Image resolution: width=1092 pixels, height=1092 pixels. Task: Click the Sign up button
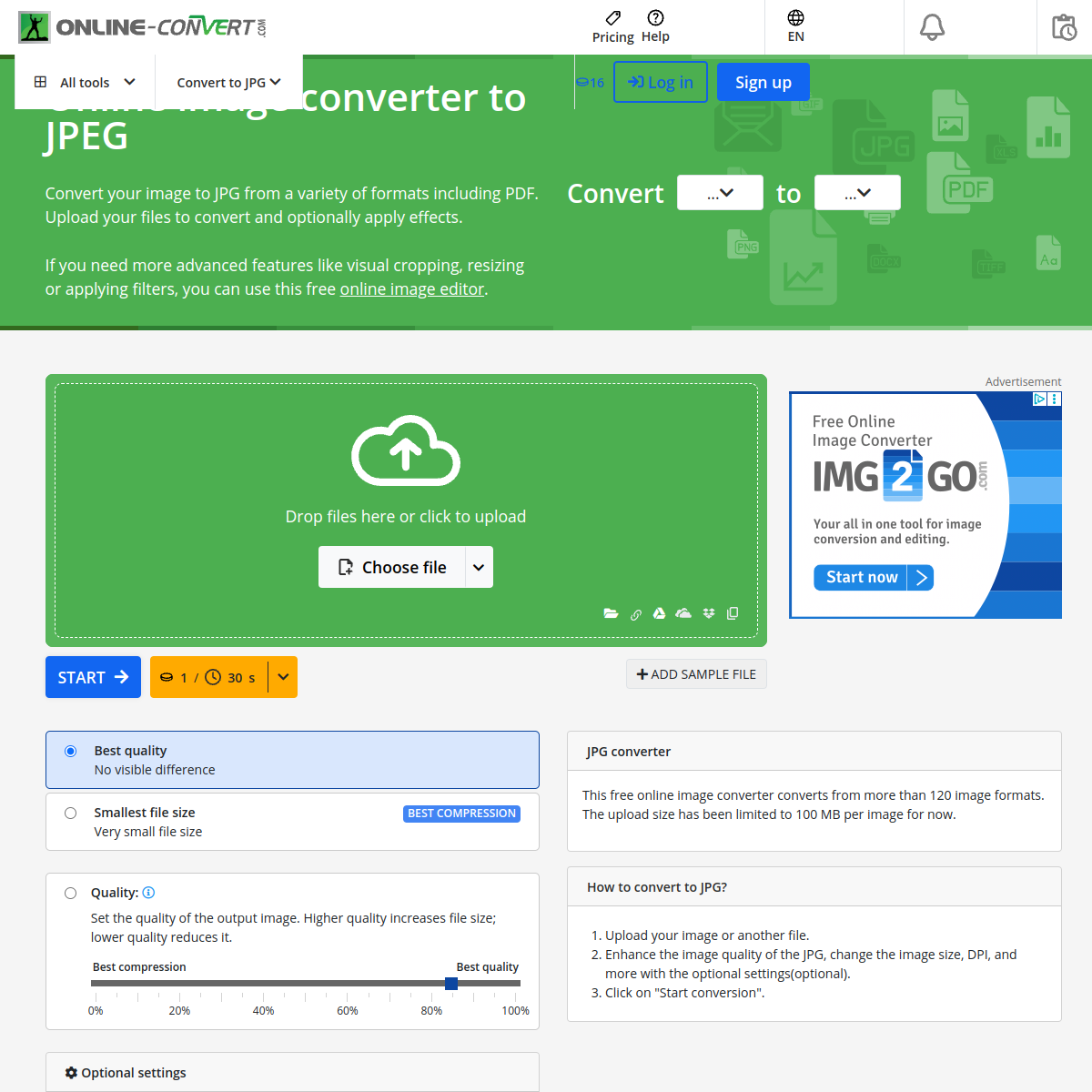point(763,83)
